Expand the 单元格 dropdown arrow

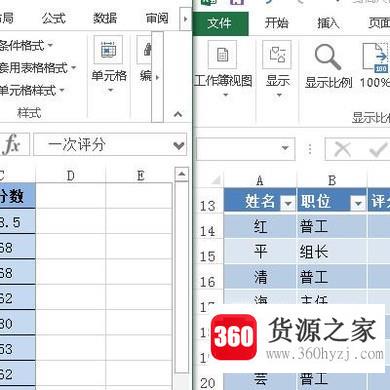110,90
